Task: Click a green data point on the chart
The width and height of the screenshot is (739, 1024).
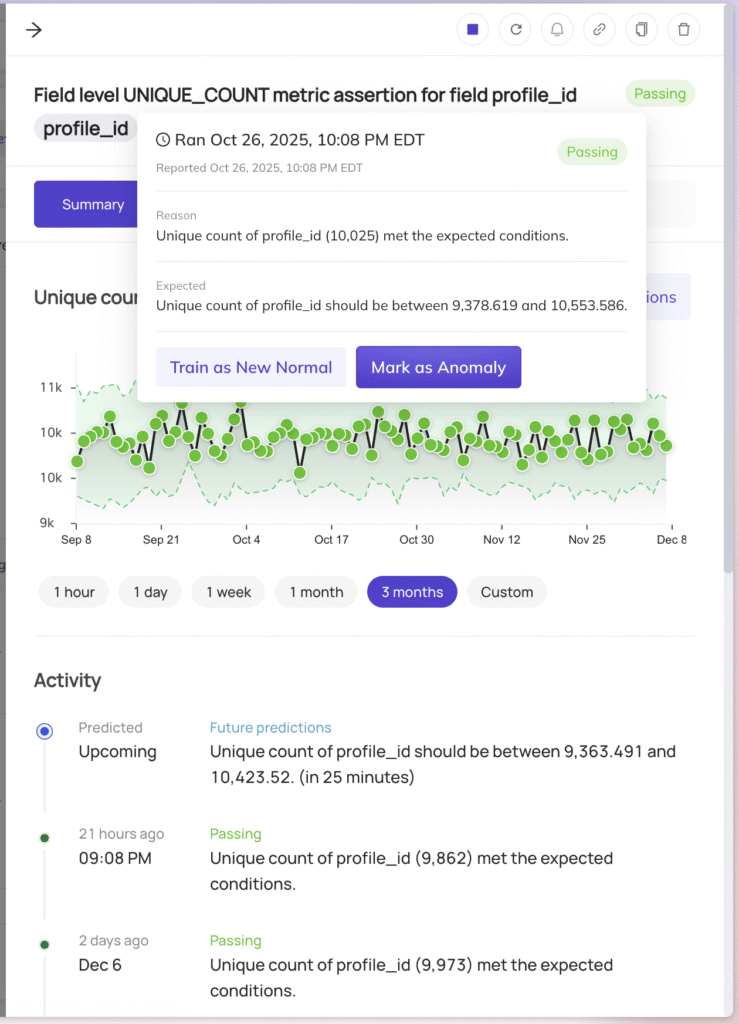Action: pos(376,410)
